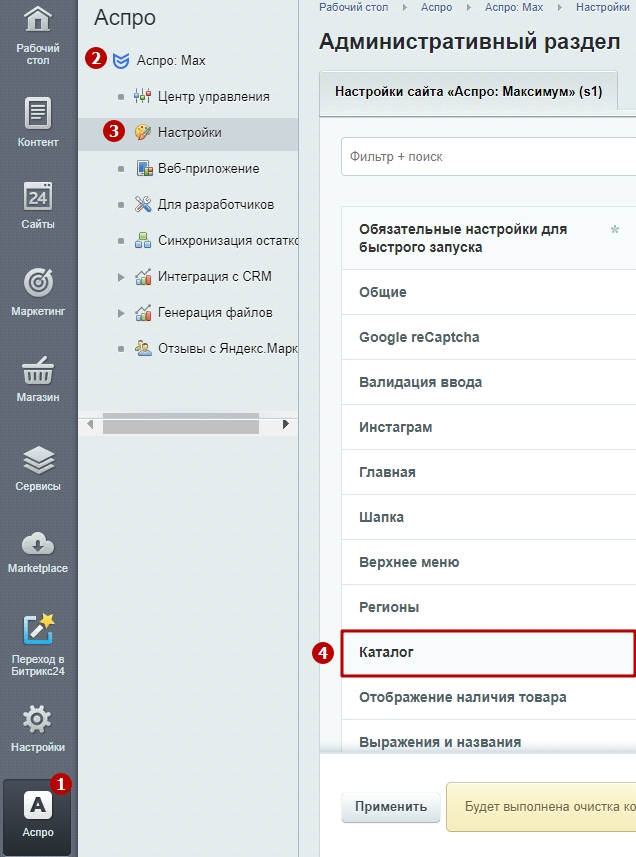This screenshot has width=636, height=857.
Task: Click the Синхронизация остатков icon
Action: 143,240
